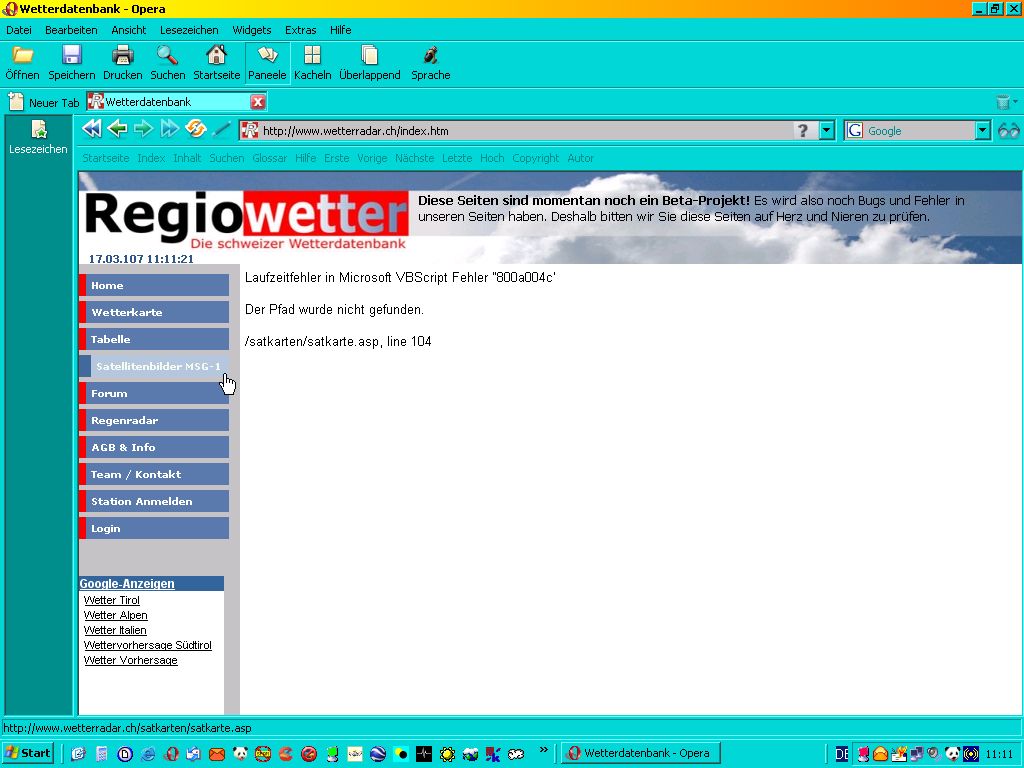This screenshot has width=1024, height=768.
Task: Open the Ansicht menu
Action: 129,30
